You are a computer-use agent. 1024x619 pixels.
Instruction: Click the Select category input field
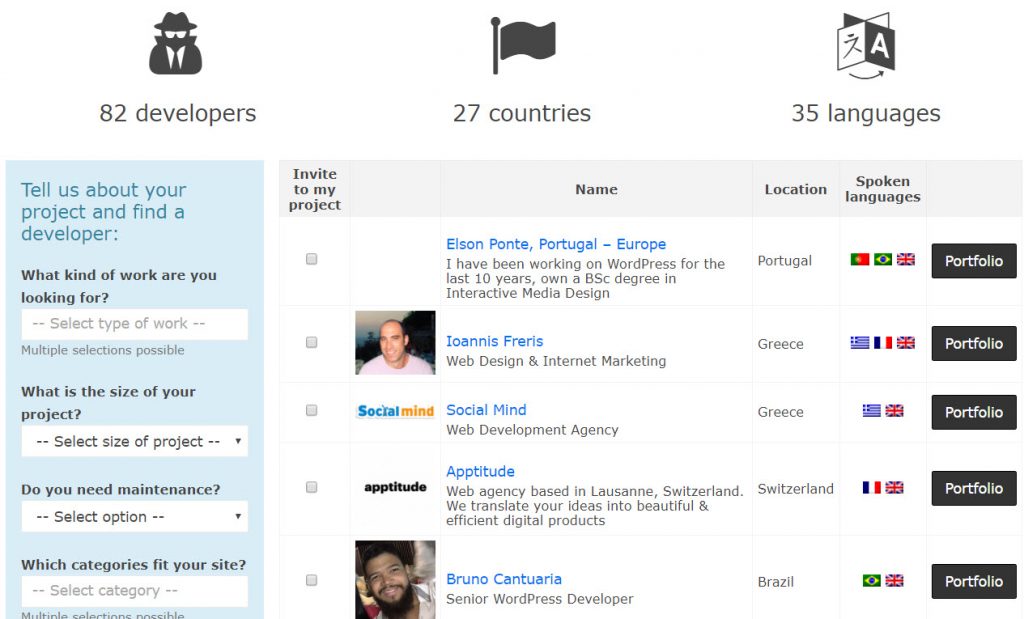(x=134, y=591)
